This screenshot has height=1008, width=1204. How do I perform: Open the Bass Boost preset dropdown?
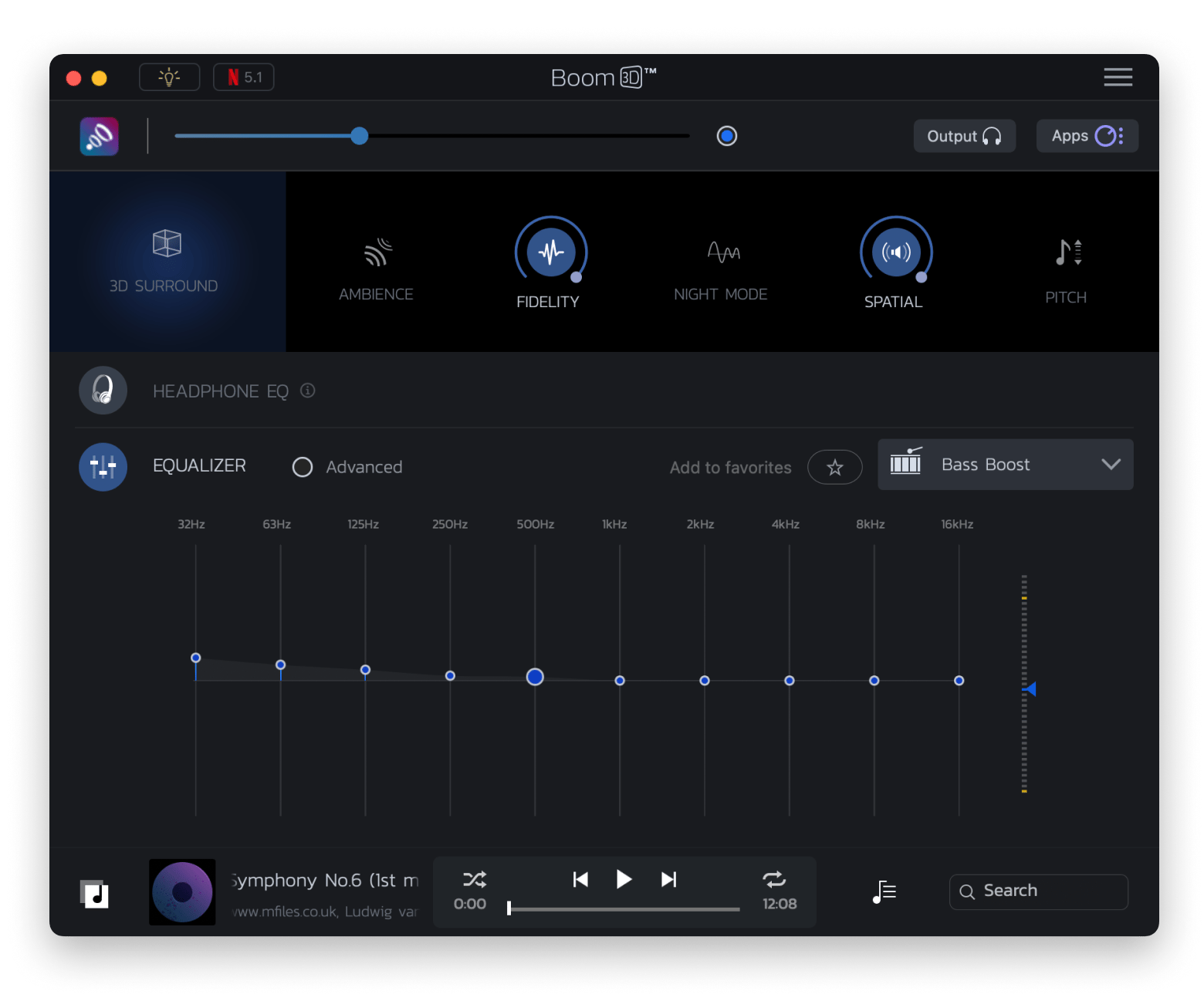click(1005, 465)
